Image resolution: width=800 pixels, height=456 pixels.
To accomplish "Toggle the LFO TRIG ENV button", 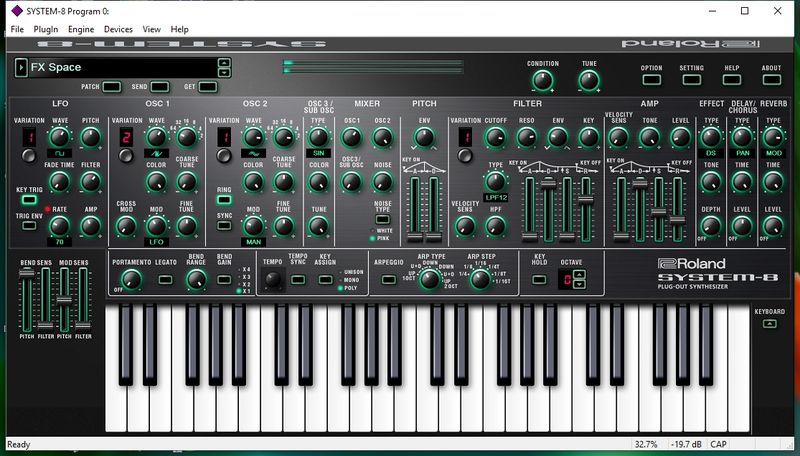I will click(x=29, y=225).
